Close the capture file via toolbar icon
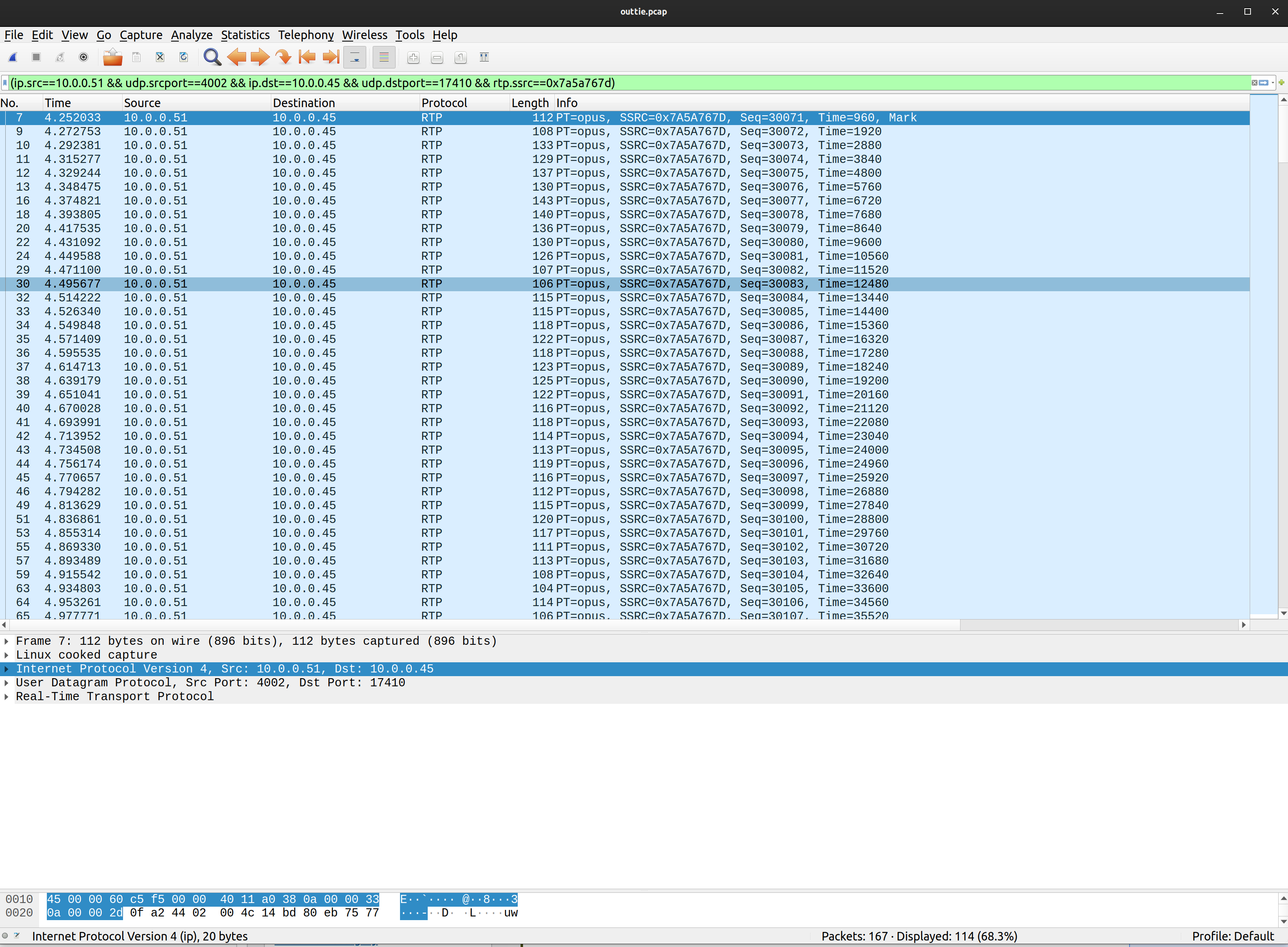 point(160,57)
